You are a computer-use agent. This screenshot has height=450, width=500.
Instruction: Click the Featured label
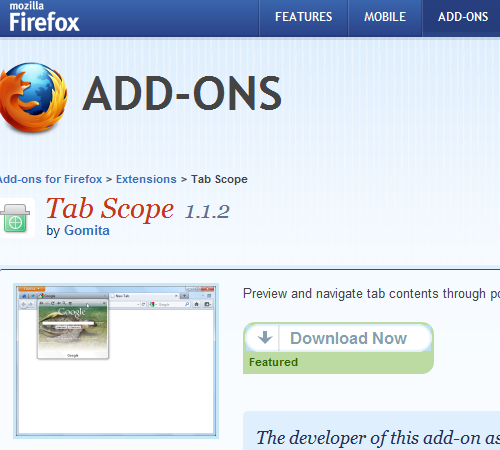coord(273,362)
